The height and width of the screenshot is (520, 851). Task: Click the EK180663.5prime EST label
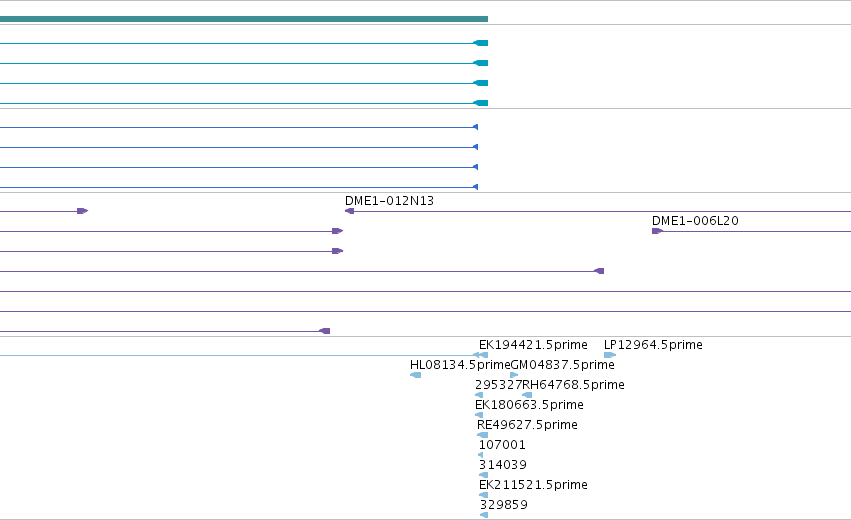pos(529,405)
